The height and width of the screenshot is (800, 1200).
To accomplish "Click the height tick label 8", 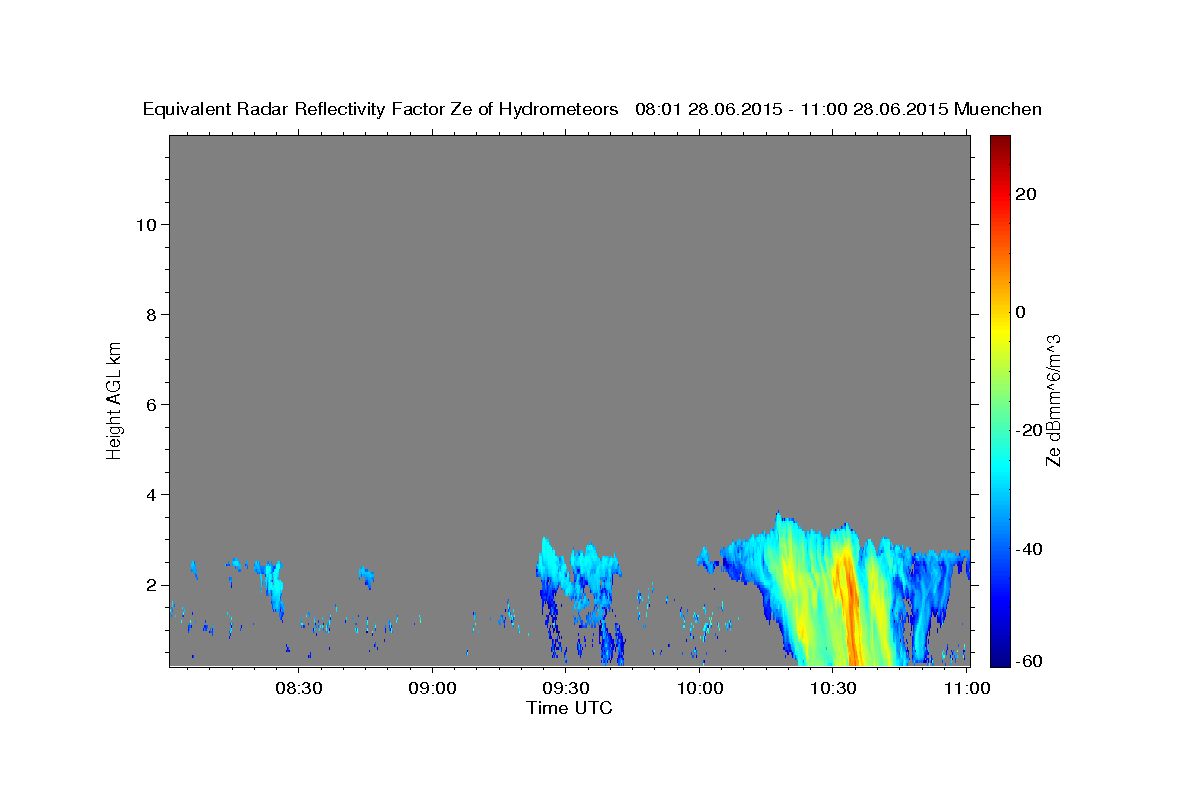I will (x=151, y=315).
